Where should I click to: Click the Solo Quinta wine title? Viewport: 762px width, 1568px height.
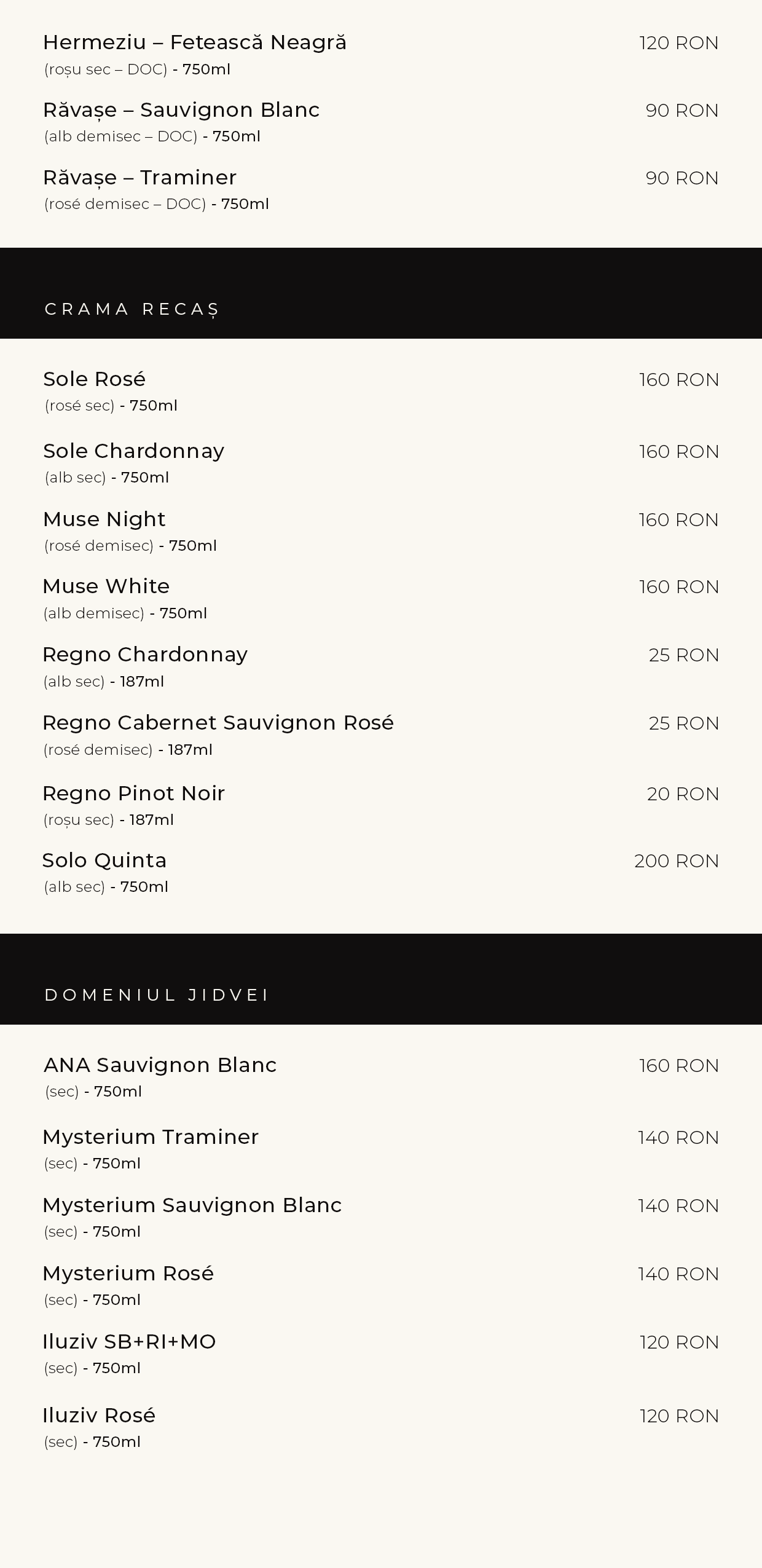[x=104, y=861]
